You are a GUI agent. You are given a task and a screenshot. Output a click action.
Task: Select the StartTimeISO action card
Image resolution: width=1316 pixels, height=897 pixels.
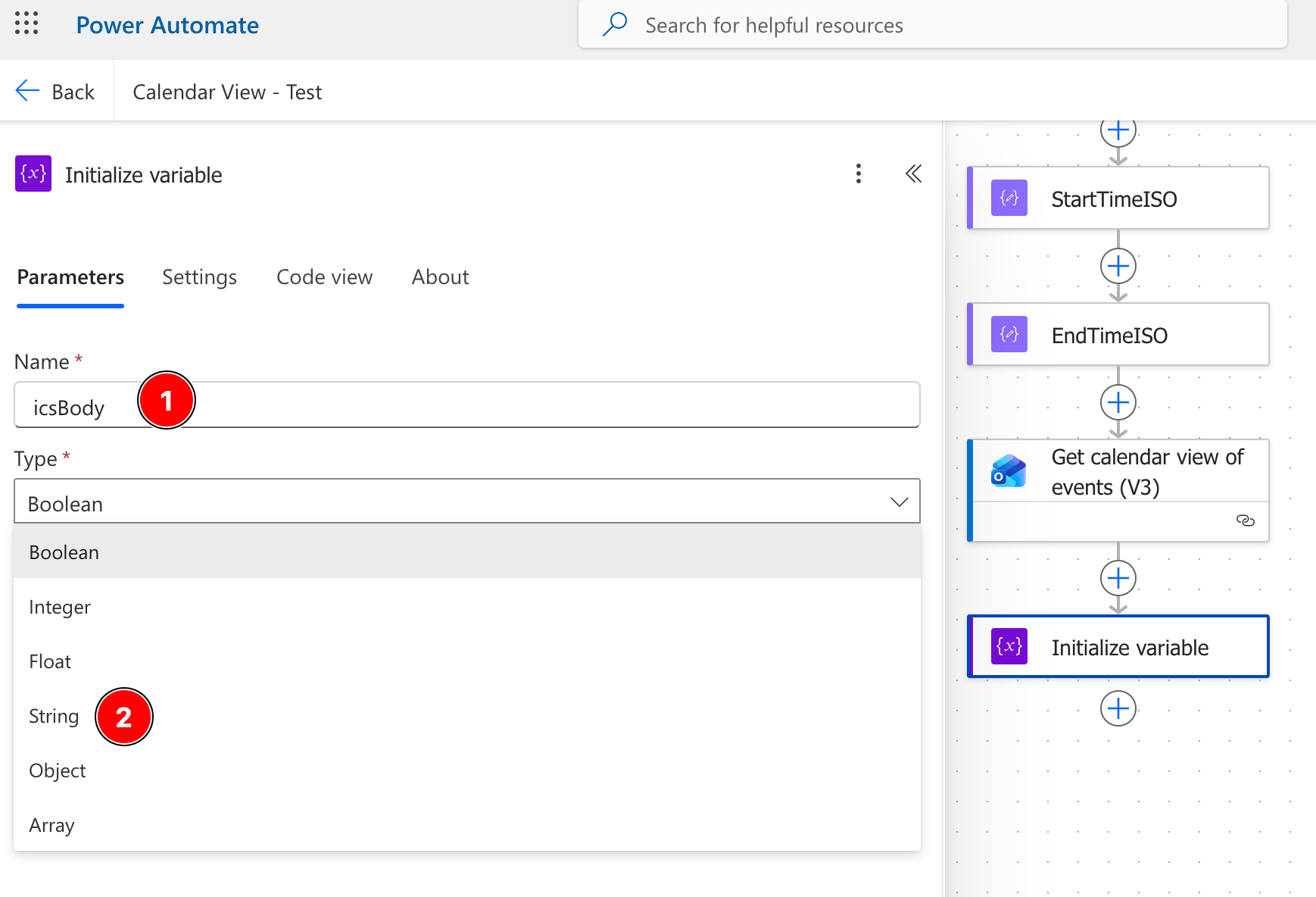[x=1118, y=198]
